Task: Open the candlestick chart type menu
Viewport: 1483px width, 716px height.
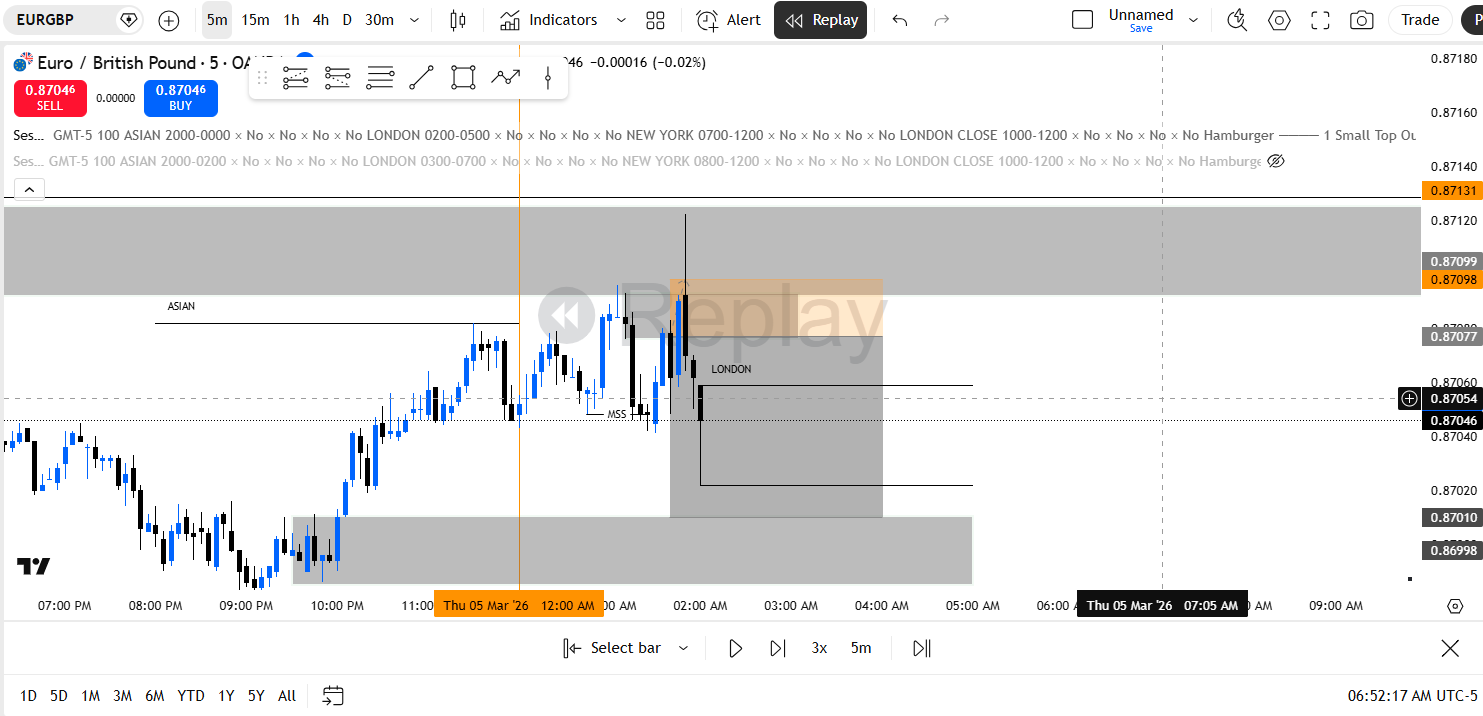Action: (458, 20)
